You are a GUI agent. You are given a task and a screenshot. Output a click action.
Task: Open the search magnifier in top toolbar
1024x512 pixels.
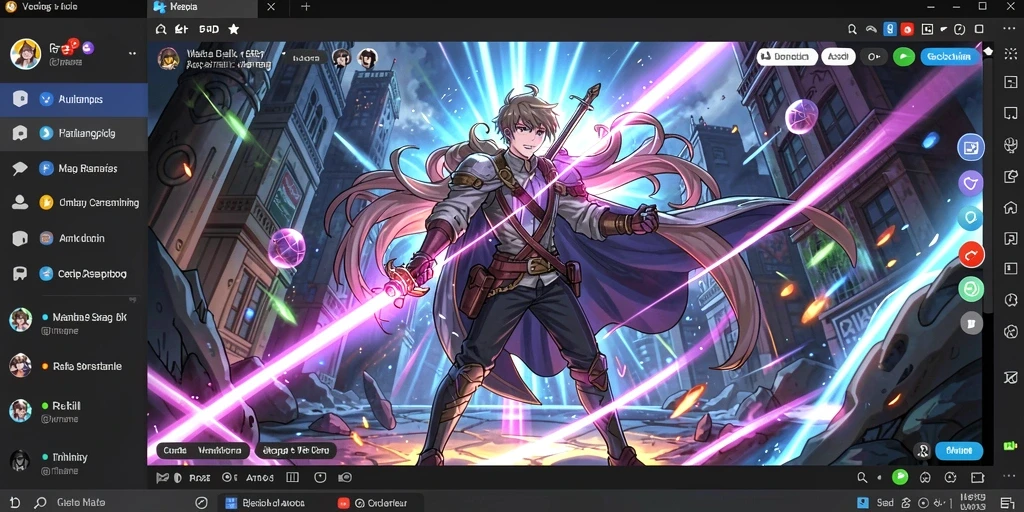(x=852, y=29)
